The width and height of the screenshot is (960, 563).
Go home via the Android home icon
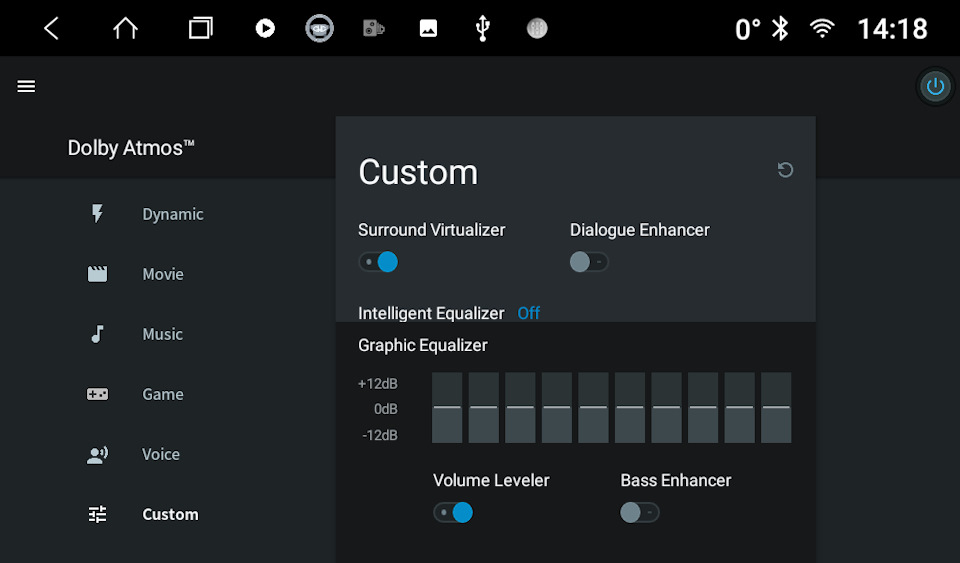tap(125, 28)
